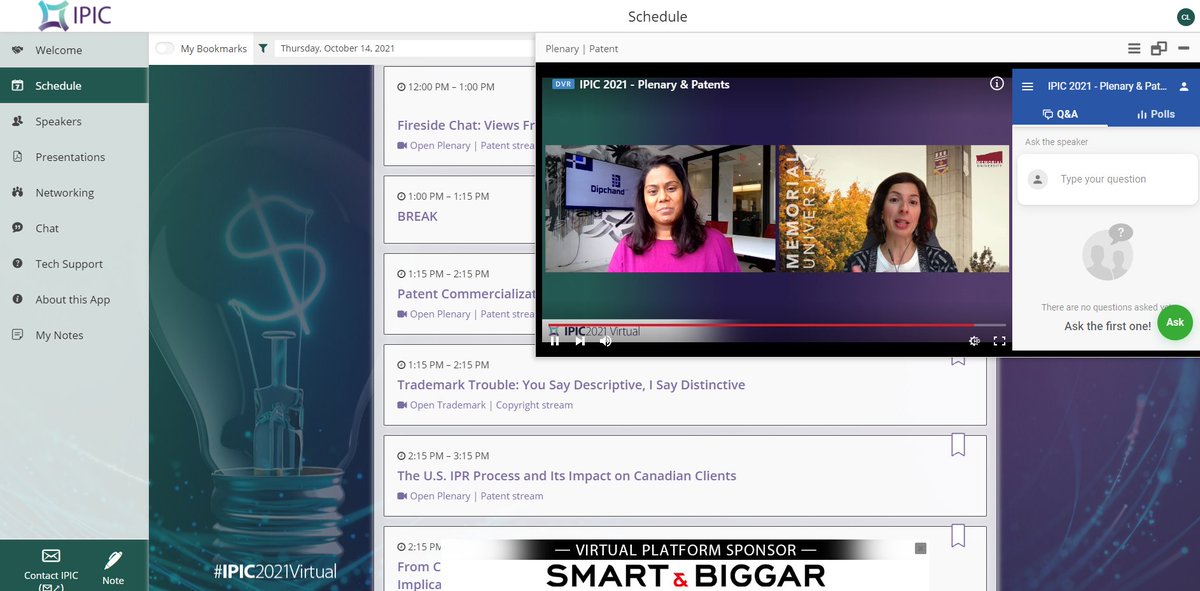Click the BREAK session title
The width and height of the screenshot is (1200, 591).
[417, 216]
